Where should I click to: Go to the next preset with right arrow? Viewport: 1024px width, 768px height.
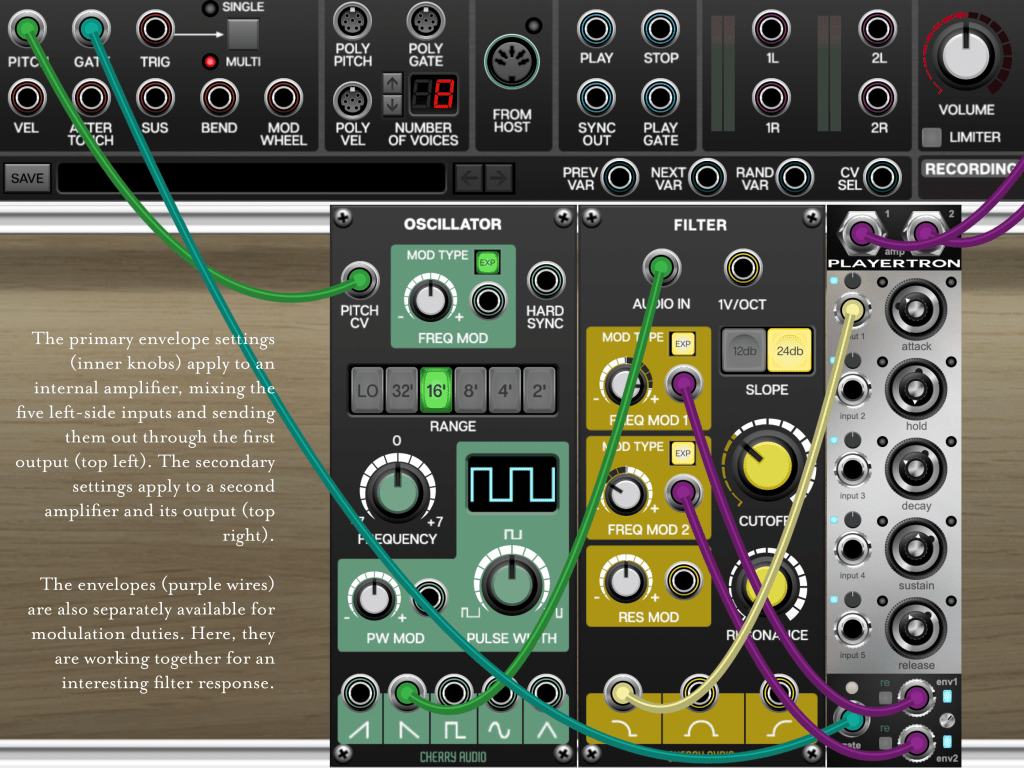(498, 178)
